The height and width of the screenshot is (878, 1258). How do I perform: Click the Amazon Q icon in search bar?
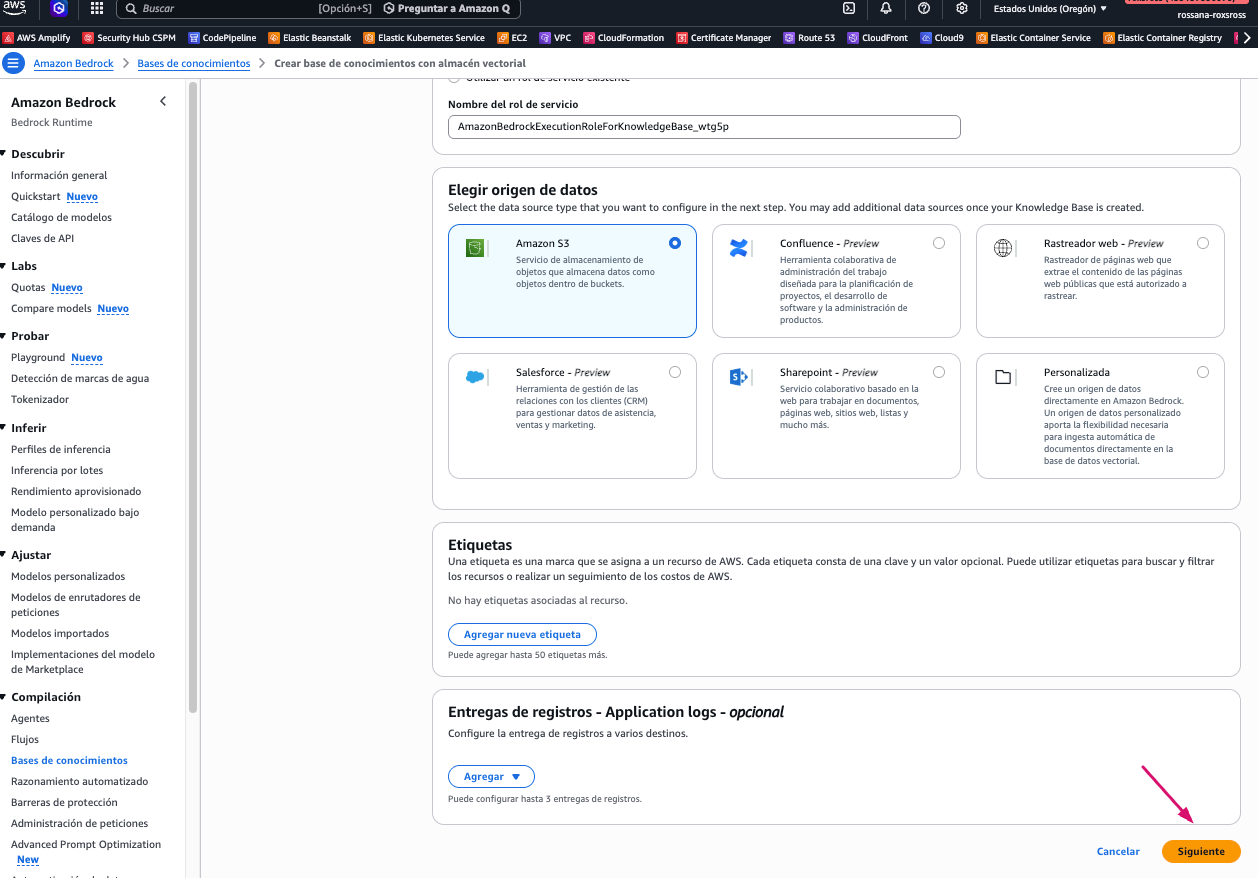pyautogui.click(x=389, y=8)
